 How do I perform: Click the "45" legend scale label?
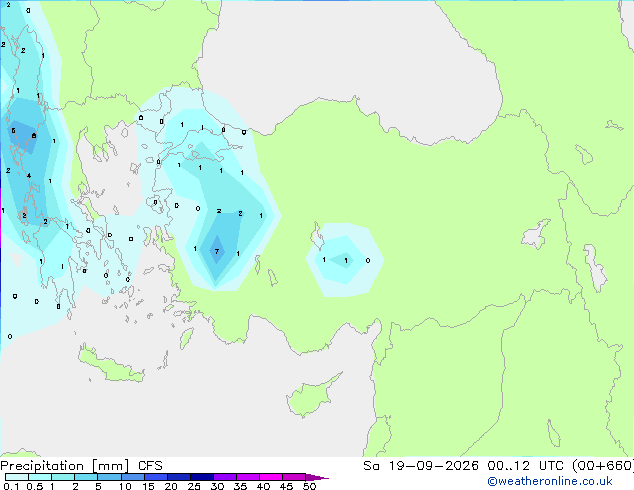[286, 486]
